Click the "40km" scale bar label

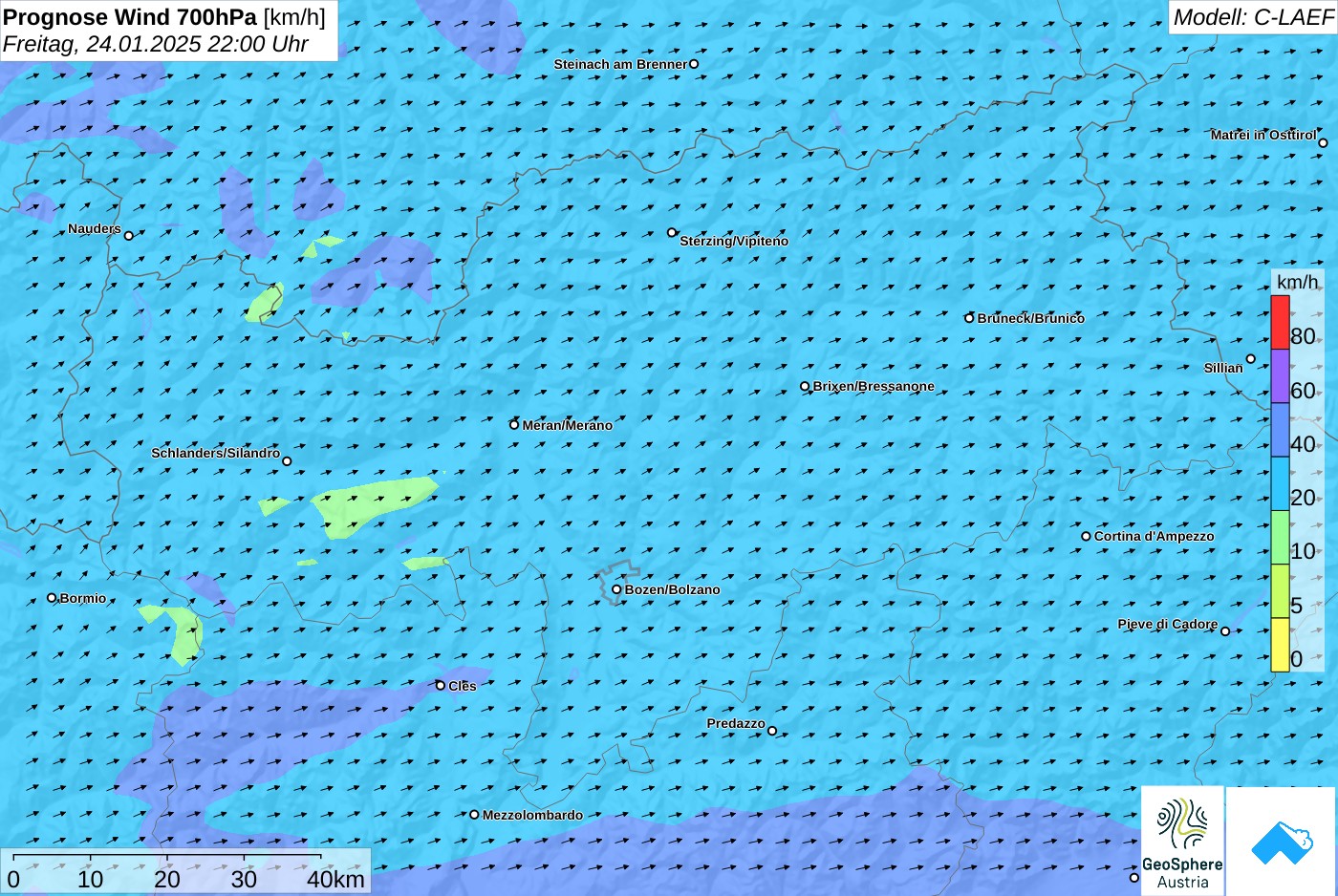click(335, 880)
